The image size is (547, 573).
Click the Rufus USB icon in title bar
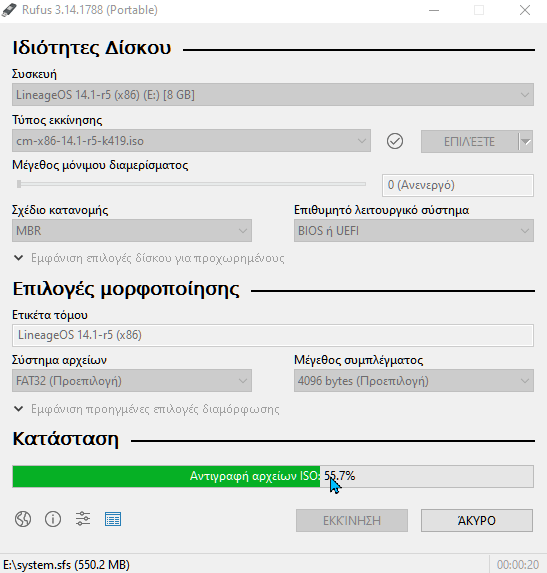(9, 10)
